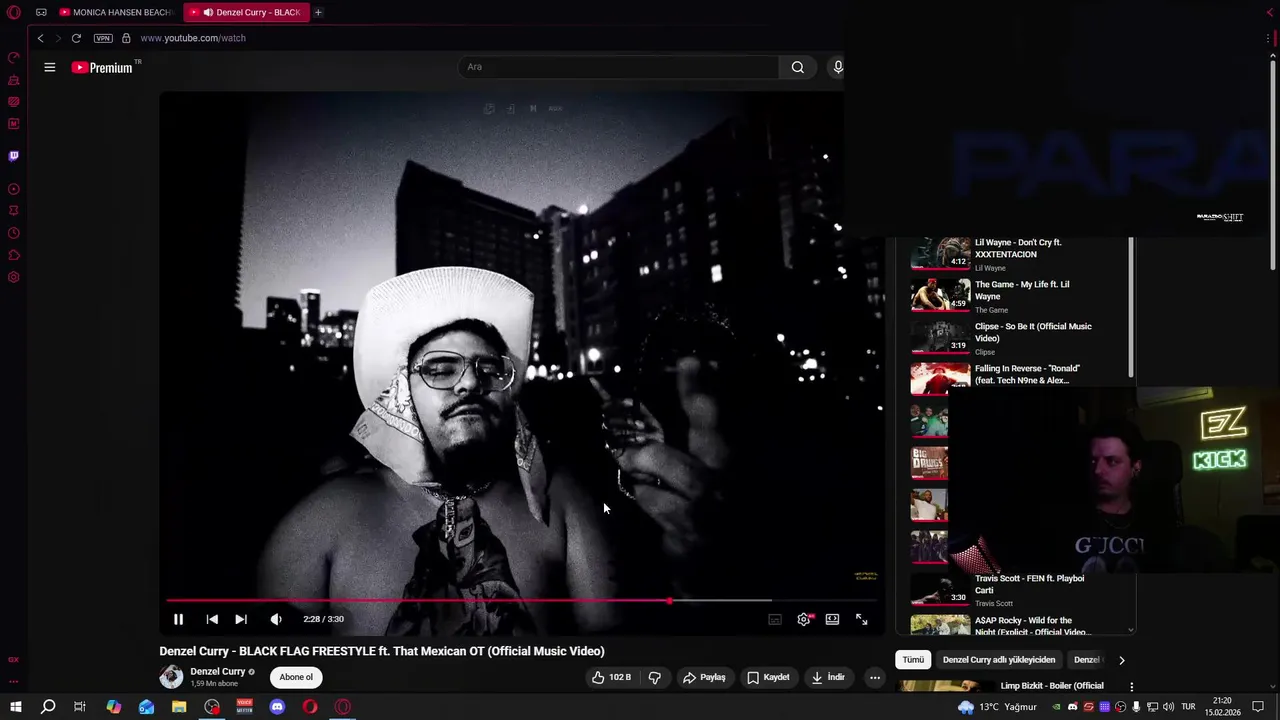Open the Denzel Curry channel avatar

pos(171,677)
